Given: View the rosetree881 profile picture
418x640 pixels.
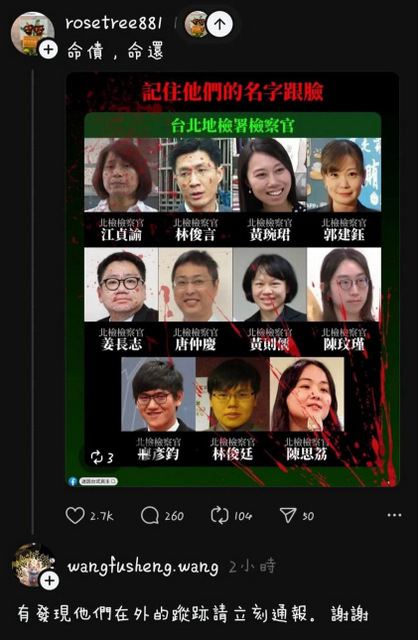Looking at the screenshot, I should click(x=32, y=33).
